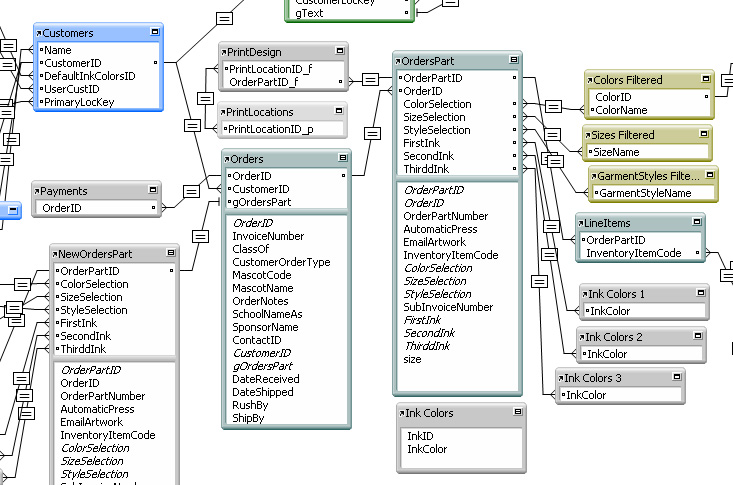This screenshot has width=733, height=485.
Task: Click the arrow icon on Colors Filtered header
Action: click(590, 80)
